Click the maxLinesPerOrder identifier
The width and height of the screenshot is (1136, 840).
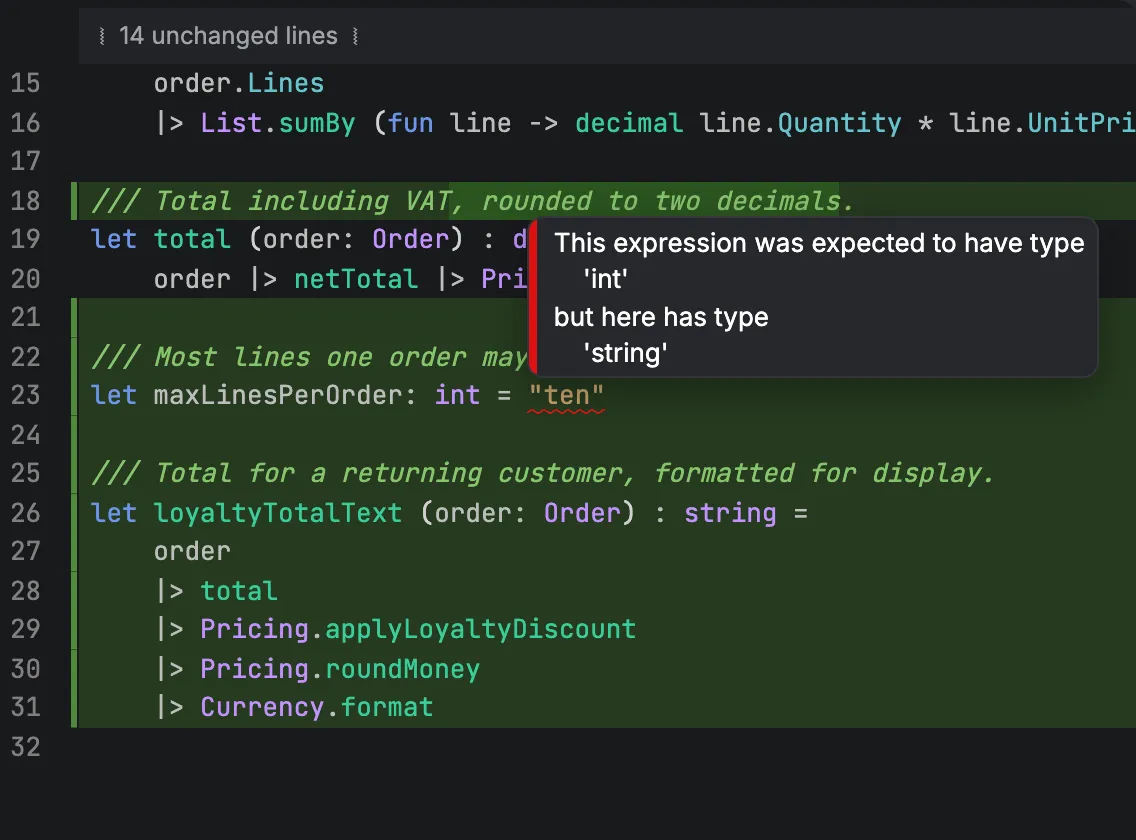[x=278, y=395]
